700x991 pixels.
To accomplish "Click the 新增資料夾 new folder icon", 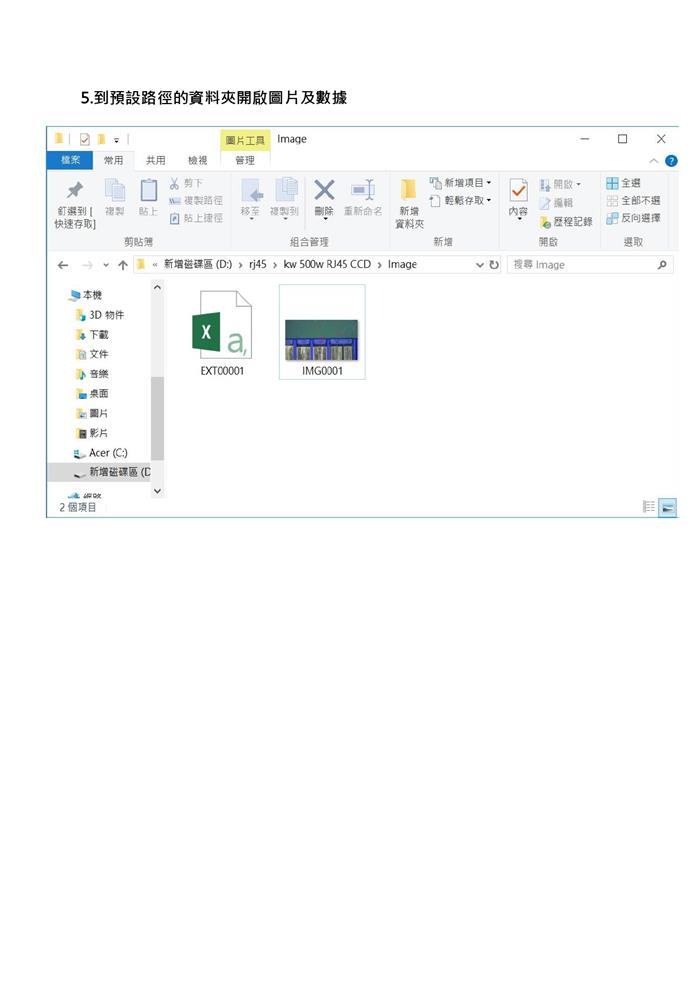I will [408, 190].
